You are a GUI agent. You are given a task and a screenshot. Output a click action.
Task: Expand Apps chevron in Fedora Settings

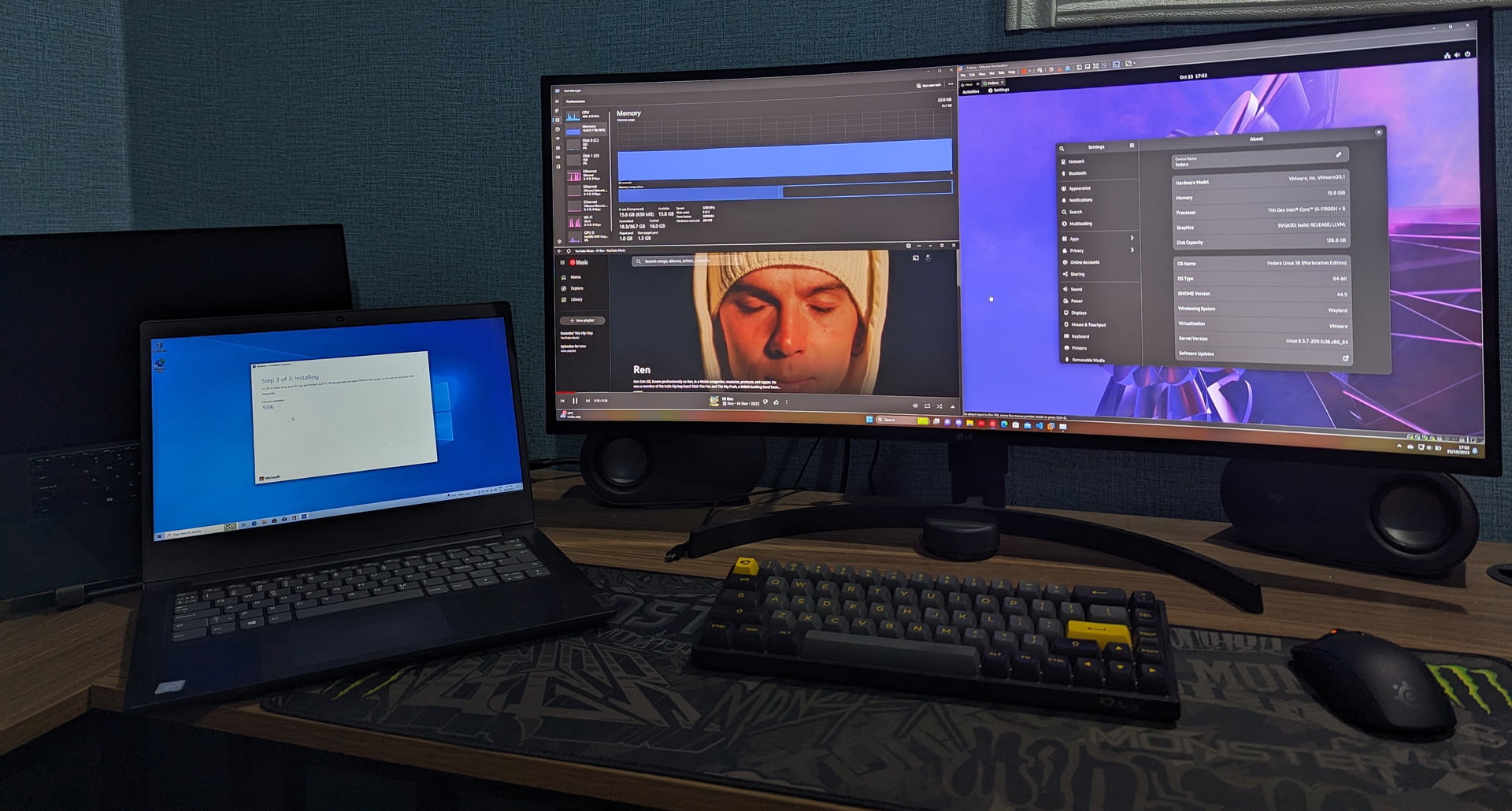(x=1132, y=238)
